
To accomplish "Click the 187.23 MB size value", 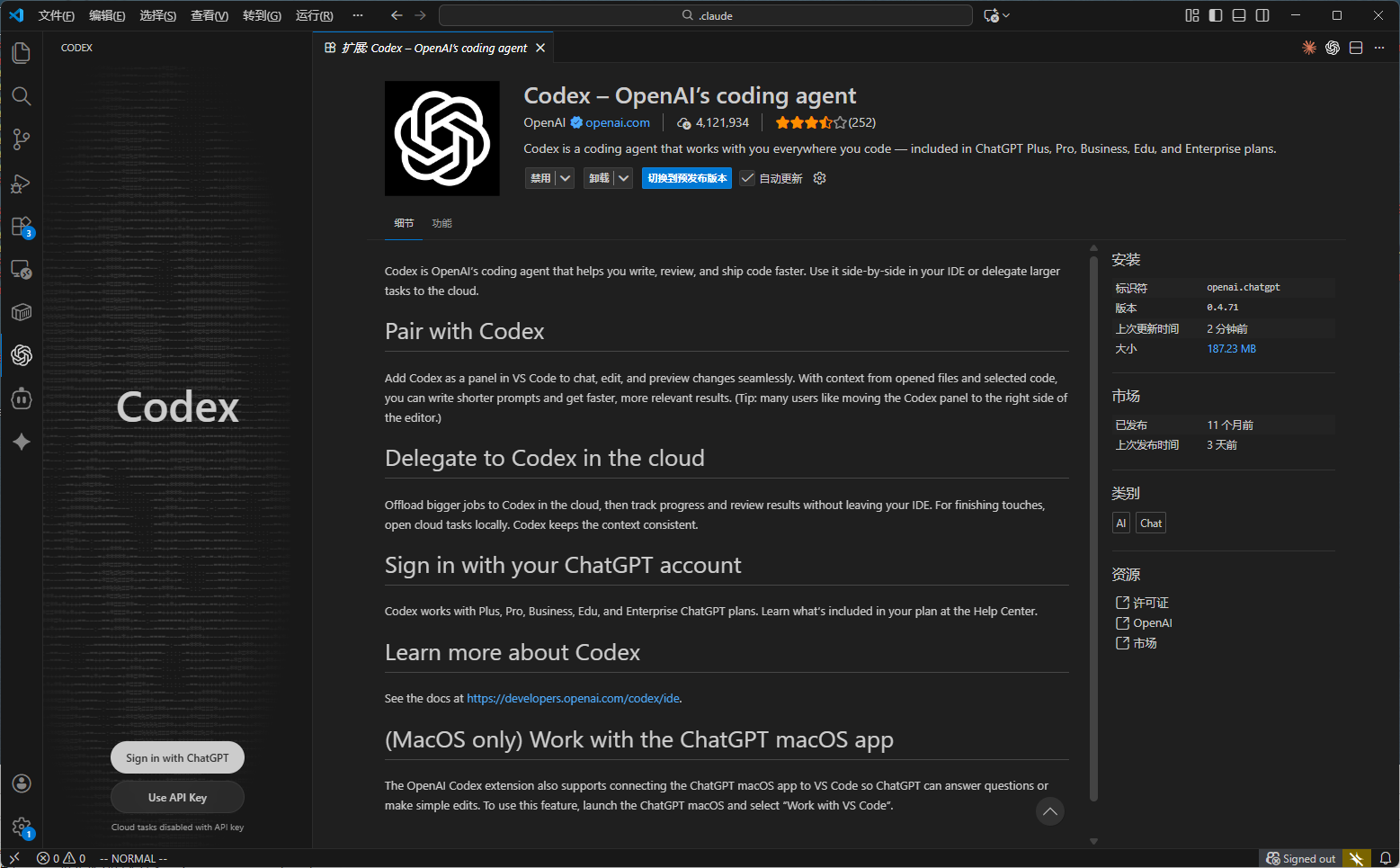I will pyautogui.click(x=1231, y=349).
